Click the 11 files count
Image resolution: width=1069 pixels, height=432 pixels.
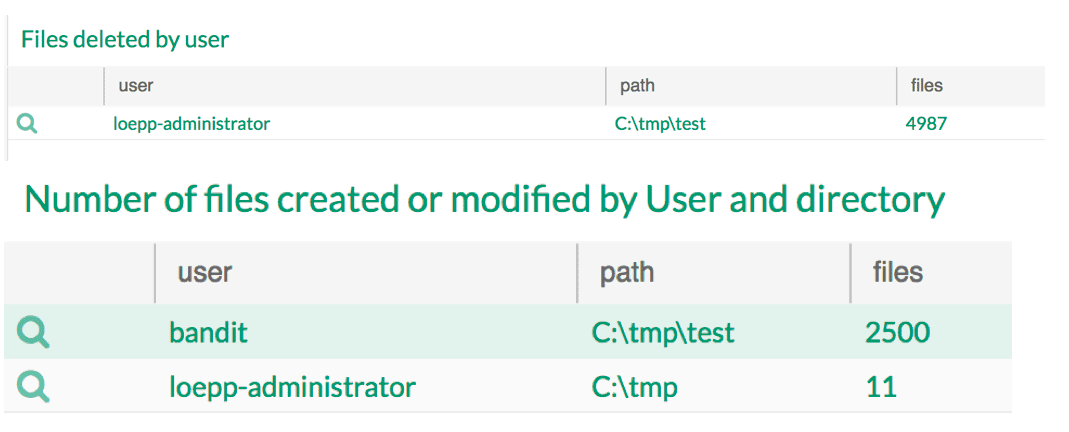pos(880,387)
